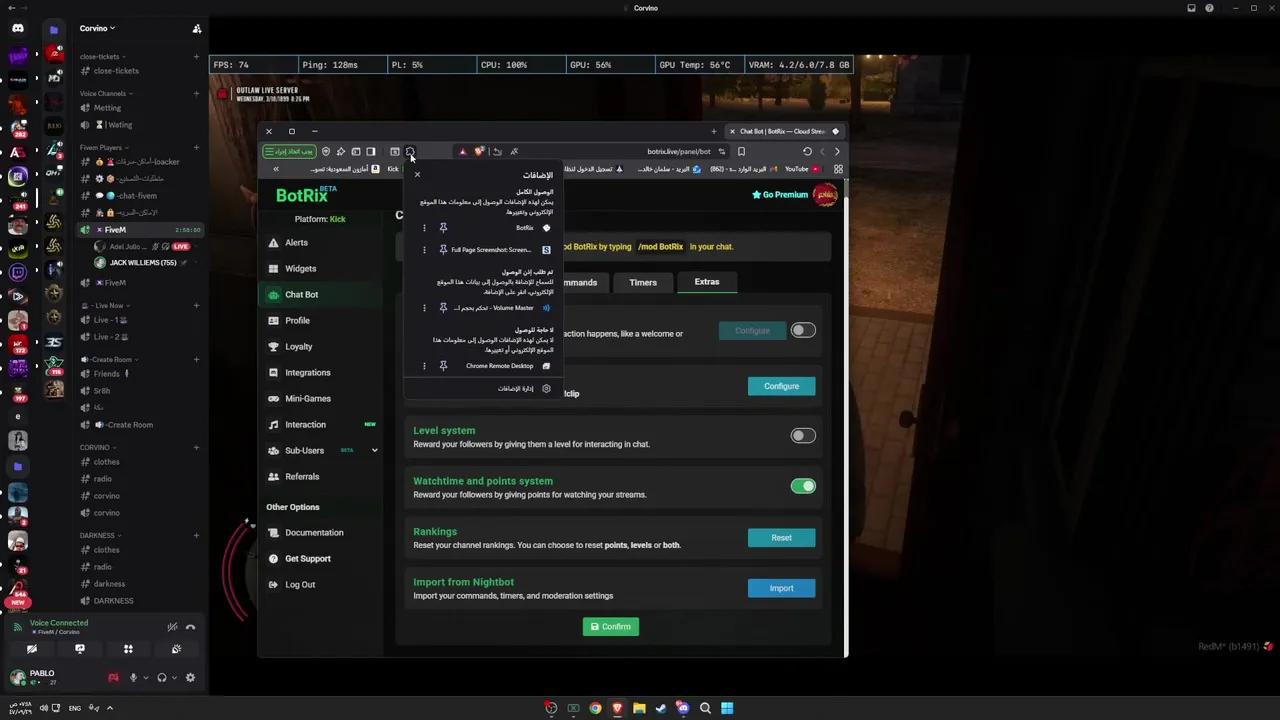Image resolution: width=1280 pixels, height=720 pixels.
Task: Click the Import from Nightbot button
Action: tap(781, 588)
